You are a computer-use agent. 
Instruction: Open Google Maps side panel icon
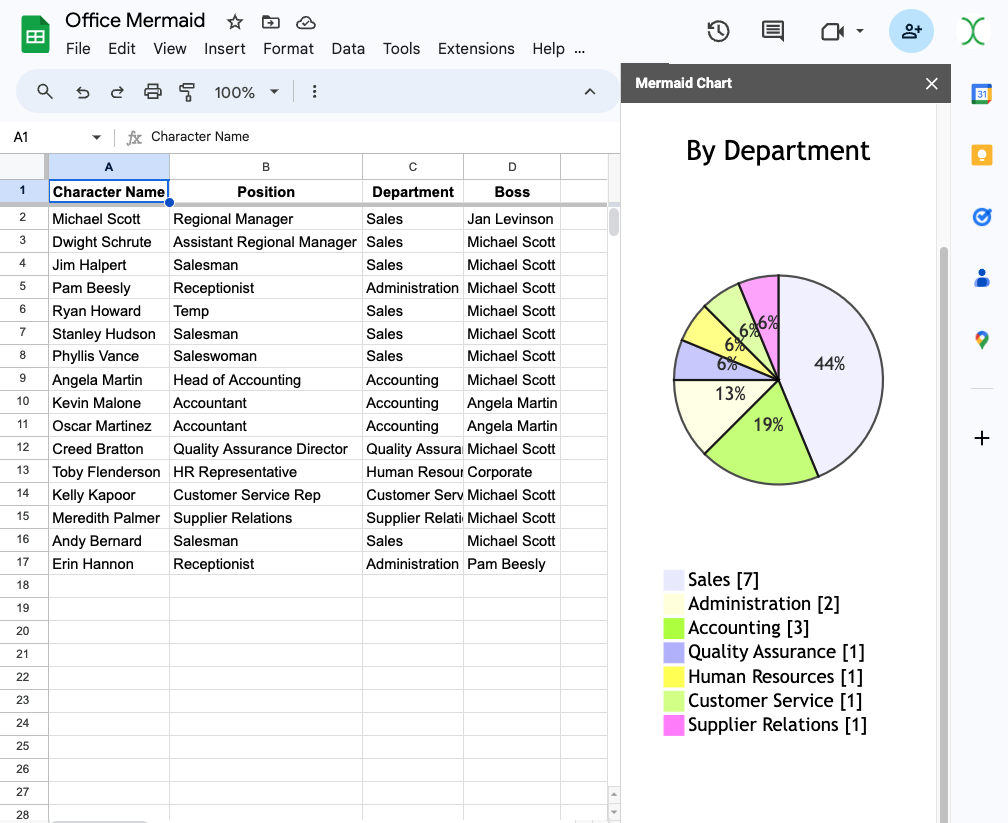point(981,340)
